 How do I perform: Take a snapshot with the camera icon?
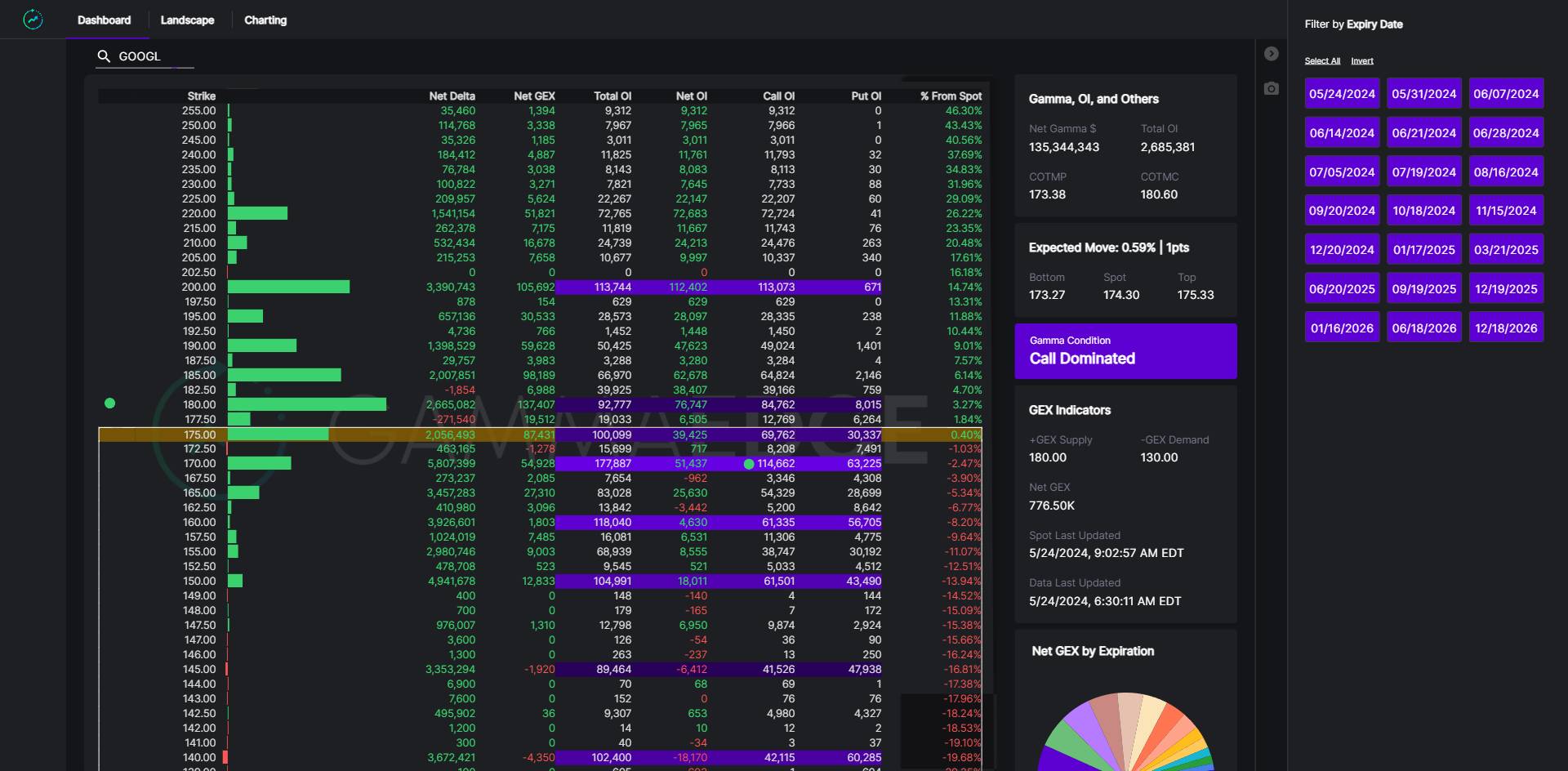1271,88
